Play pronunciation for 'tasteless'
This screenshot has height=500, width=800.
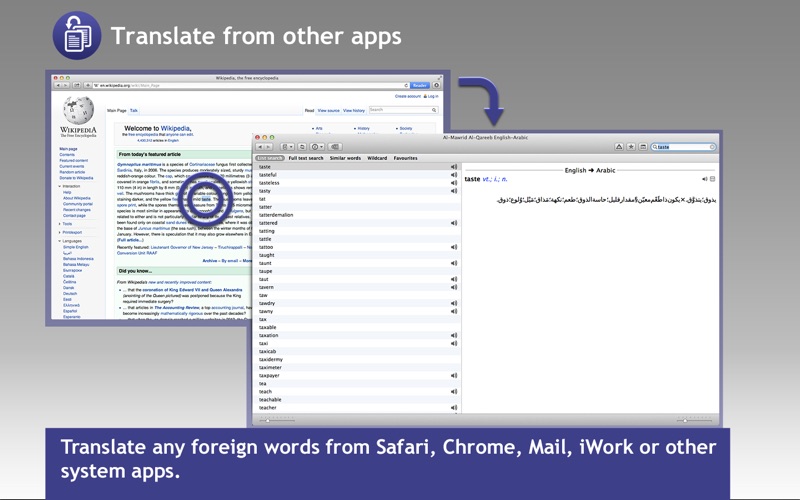[x=454, y=183]
